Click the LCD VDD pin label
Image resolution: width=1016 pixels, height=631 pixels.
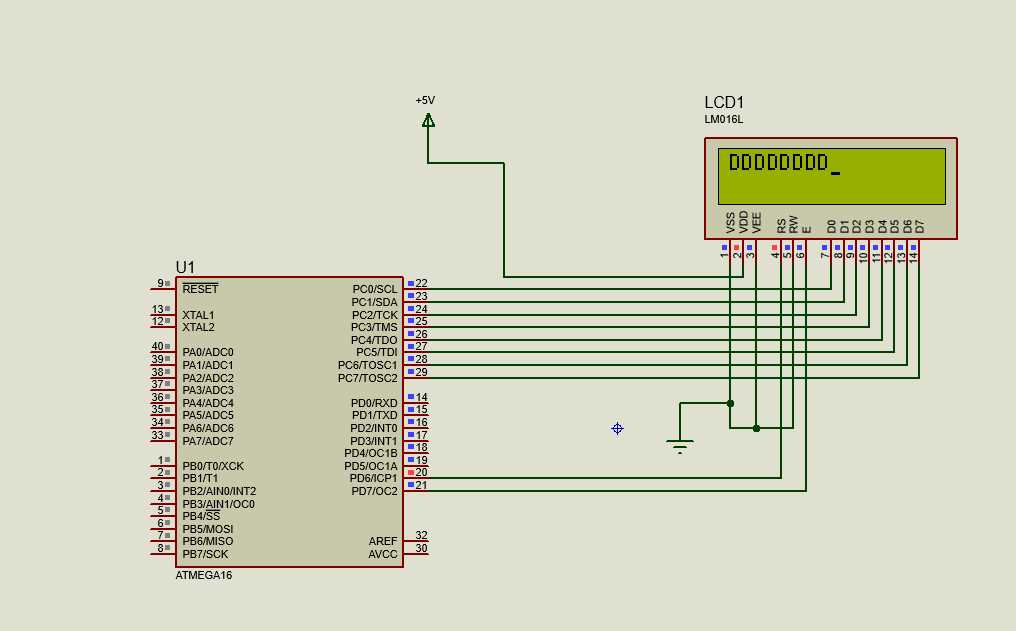click(743, 222)
